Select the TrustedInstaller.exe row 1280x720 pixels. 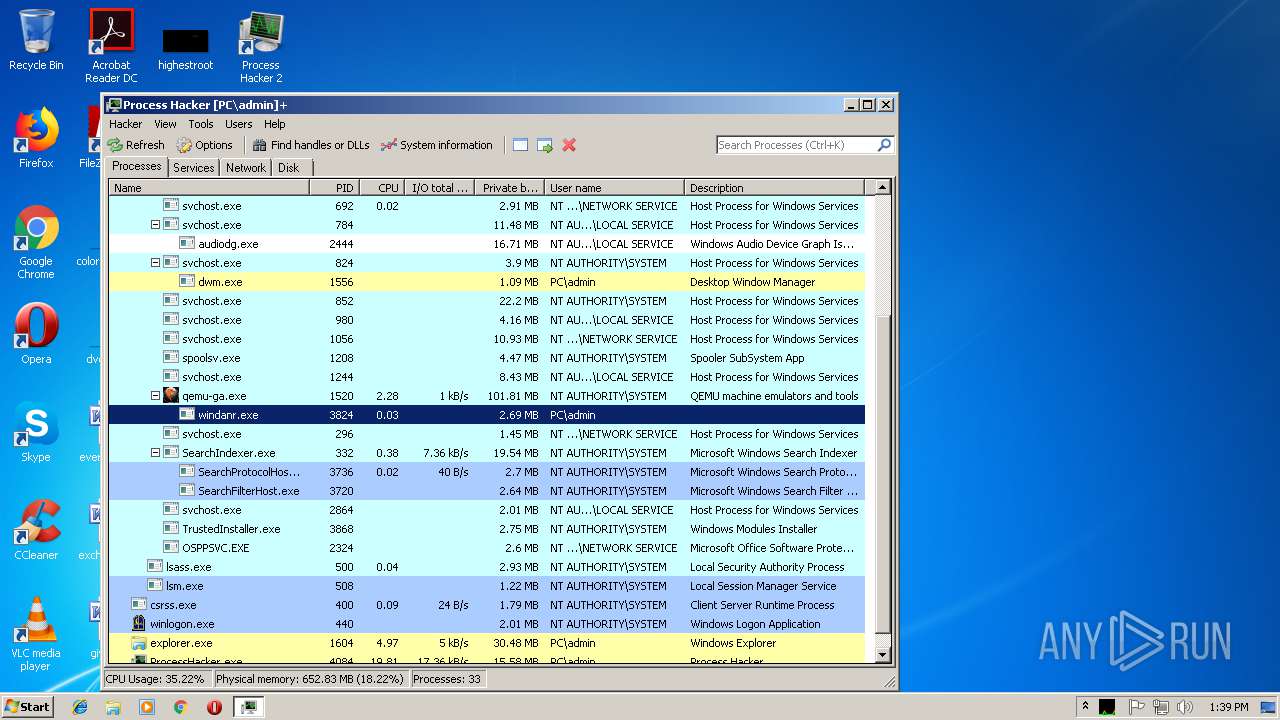point(487,529)
